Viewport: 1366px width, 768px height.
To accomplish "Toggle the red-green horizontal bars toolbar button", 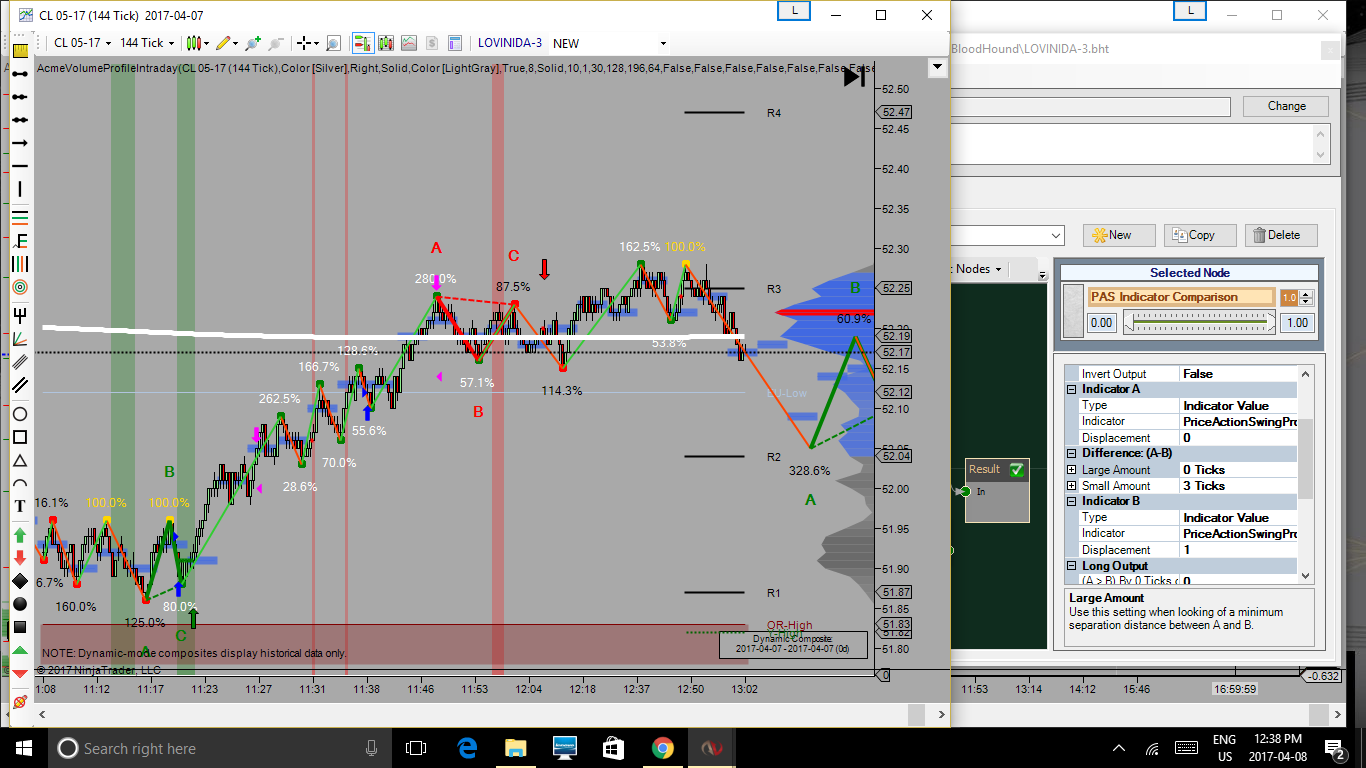I will [x=362, y=43].
